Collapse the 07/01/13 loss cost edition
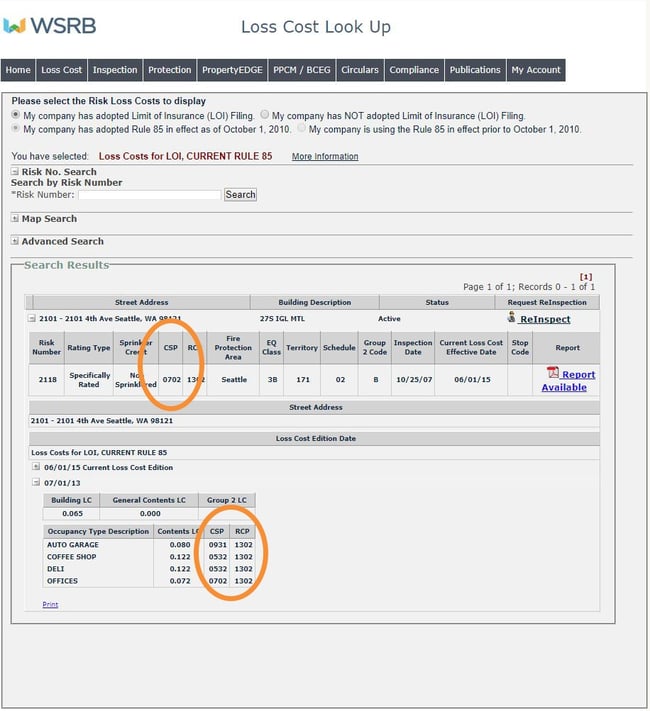The height and width of the screenshot is (711, 650). [36, 482]
